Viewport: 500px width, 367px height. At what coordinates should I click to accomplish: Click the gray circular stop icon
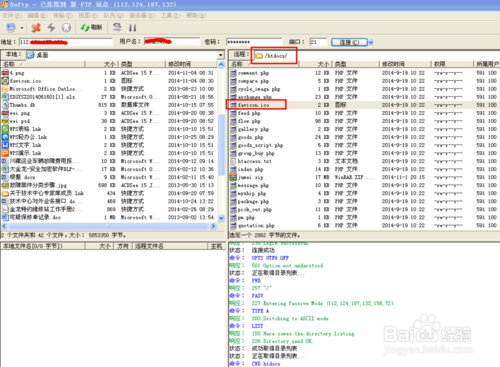[66, 28]
